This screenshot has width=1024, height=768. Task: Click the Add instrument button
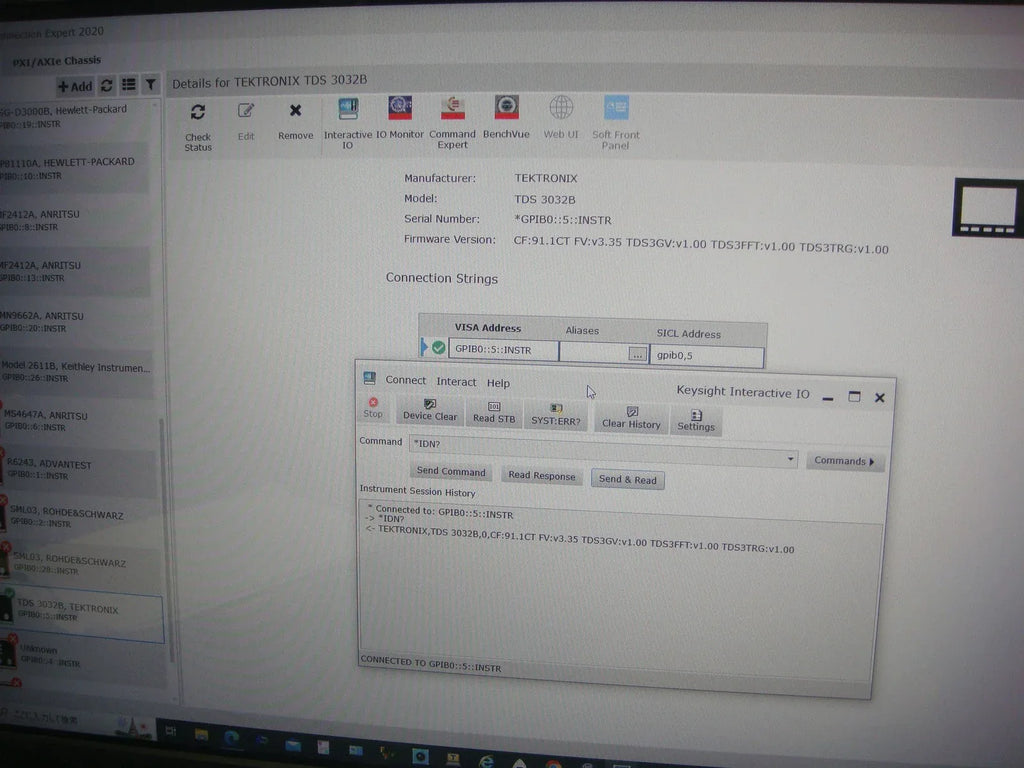pyautogui.click(x=75, y=86)
